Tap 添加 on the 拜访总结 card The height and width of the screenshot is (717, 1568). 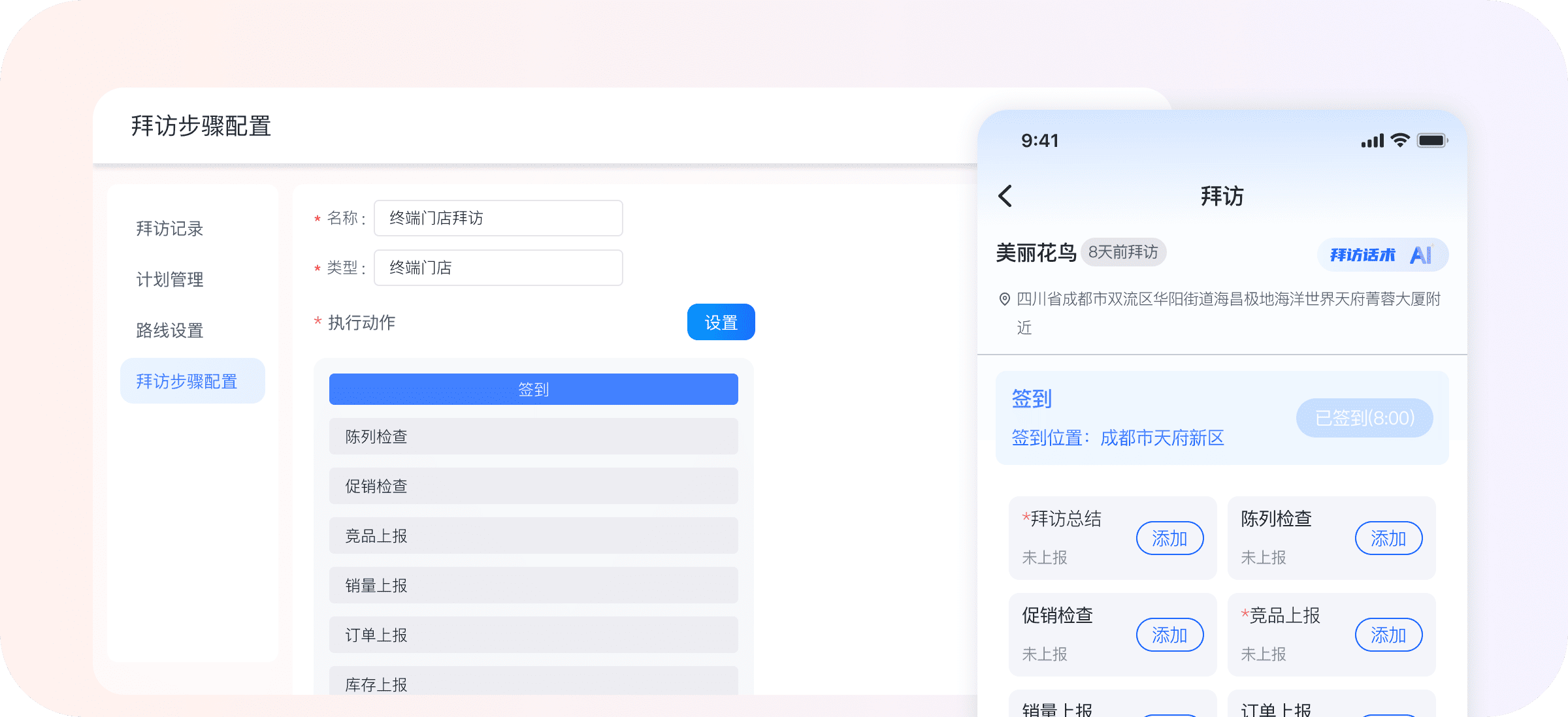(1169, 539)
